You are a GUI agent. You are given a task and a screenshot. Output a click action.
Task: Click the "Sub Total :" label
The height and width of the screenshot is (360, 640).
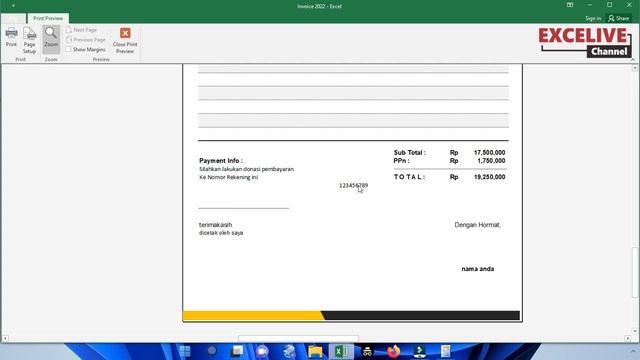click(409, 153)
